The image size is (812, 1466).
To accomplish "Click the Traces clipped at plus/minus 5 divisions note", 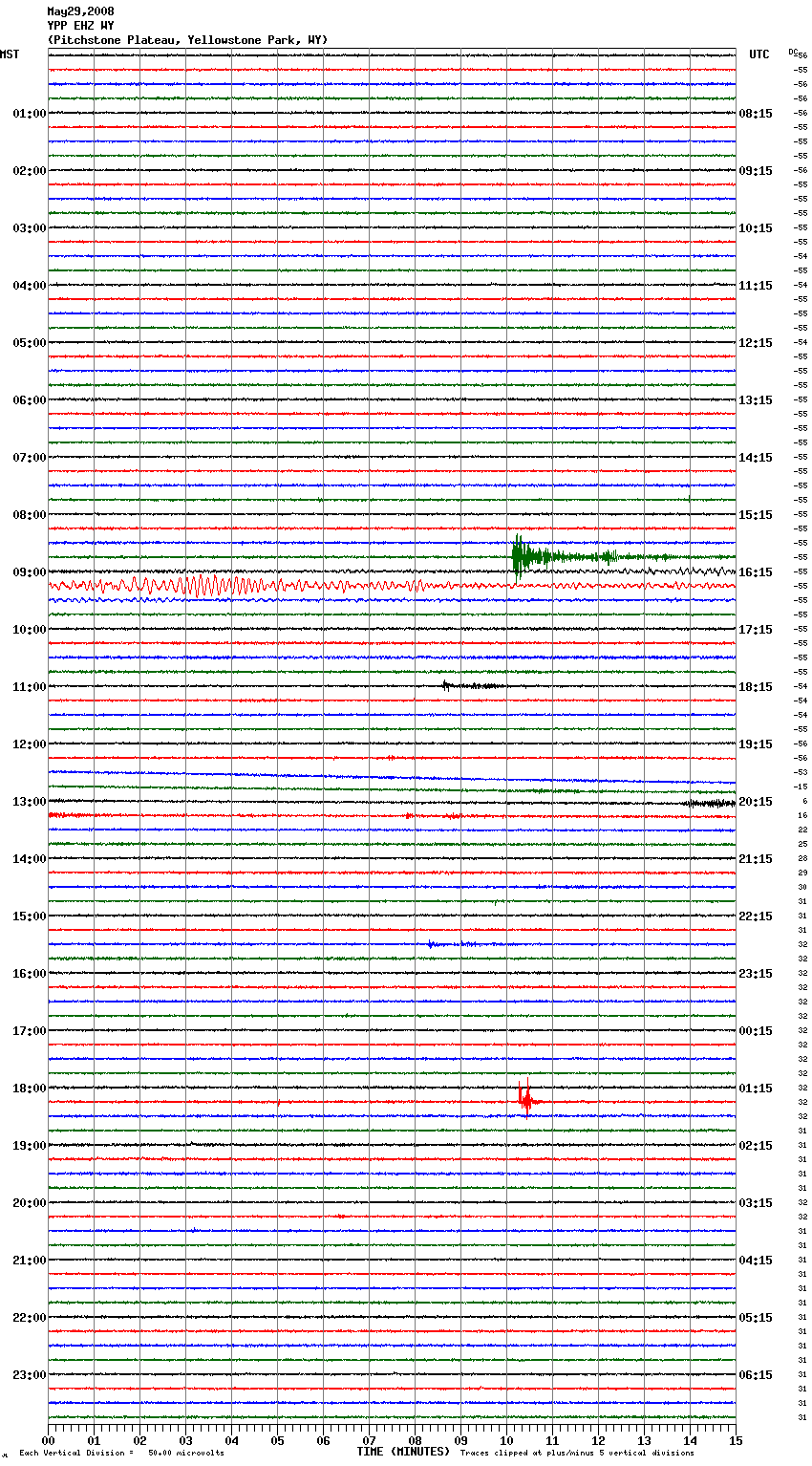I will point(577,1454).
